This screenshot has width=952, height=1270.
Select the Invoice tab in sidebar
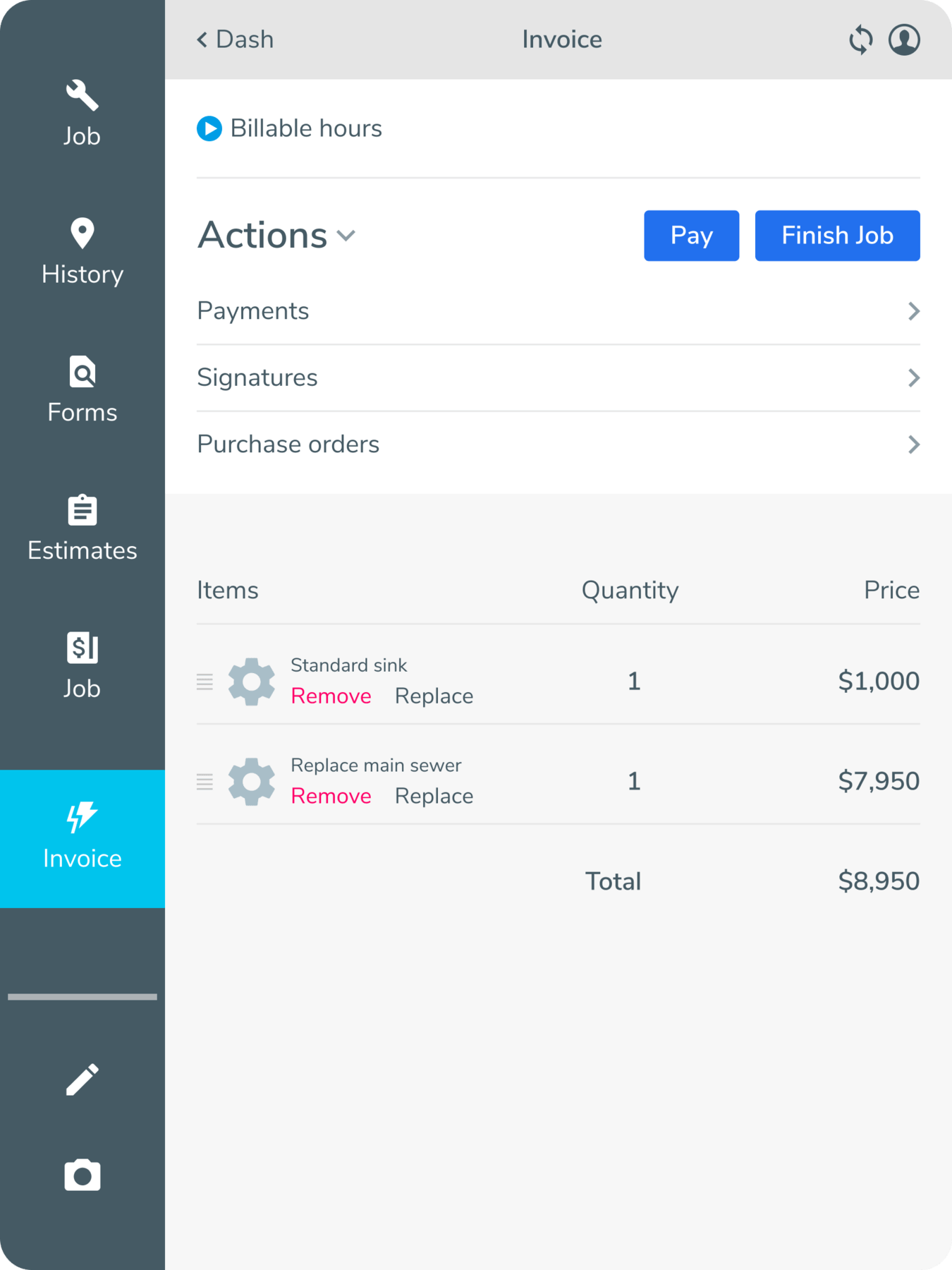tap(83, 838)
